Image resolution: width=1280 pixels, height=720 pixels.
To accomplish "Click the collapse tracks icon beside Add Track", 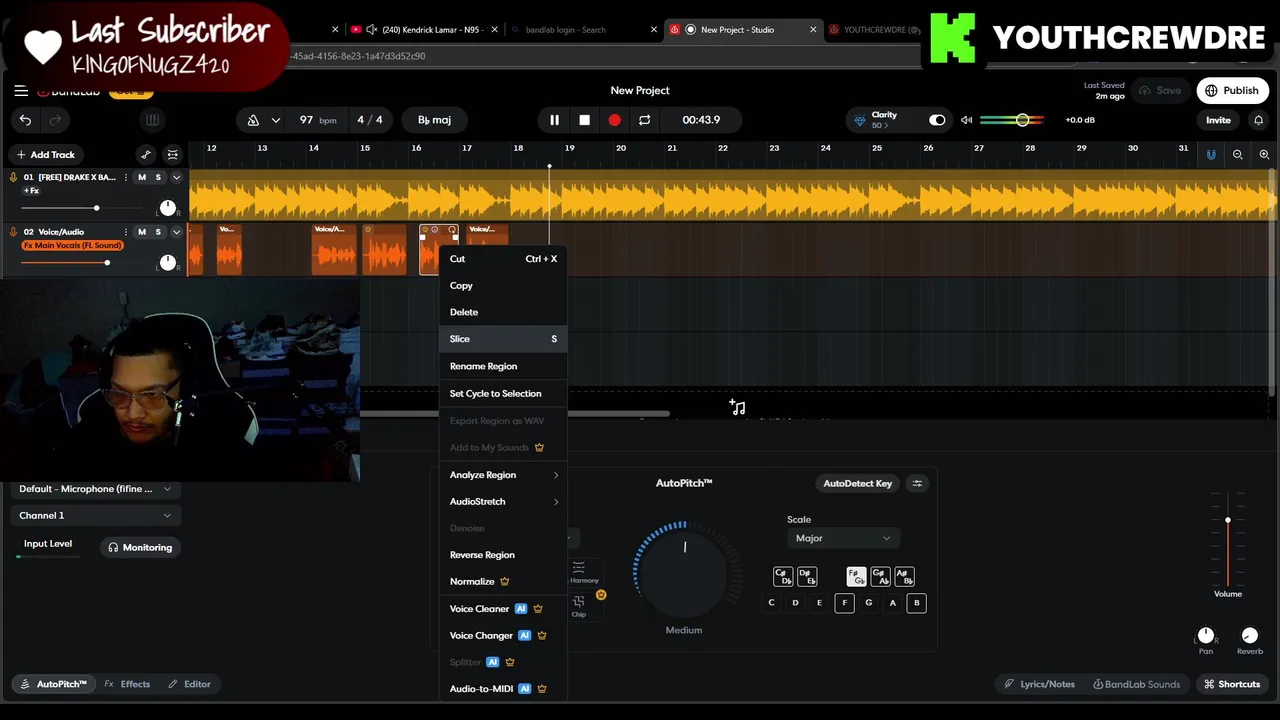I will pyautogui.click(x=173, y=155).
